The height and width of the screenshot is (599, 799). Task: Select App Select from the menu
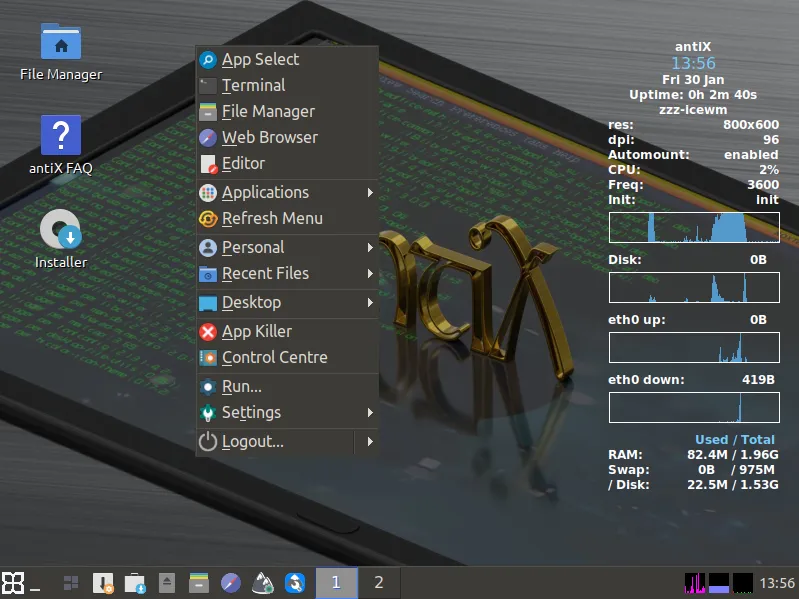(287, 60)
